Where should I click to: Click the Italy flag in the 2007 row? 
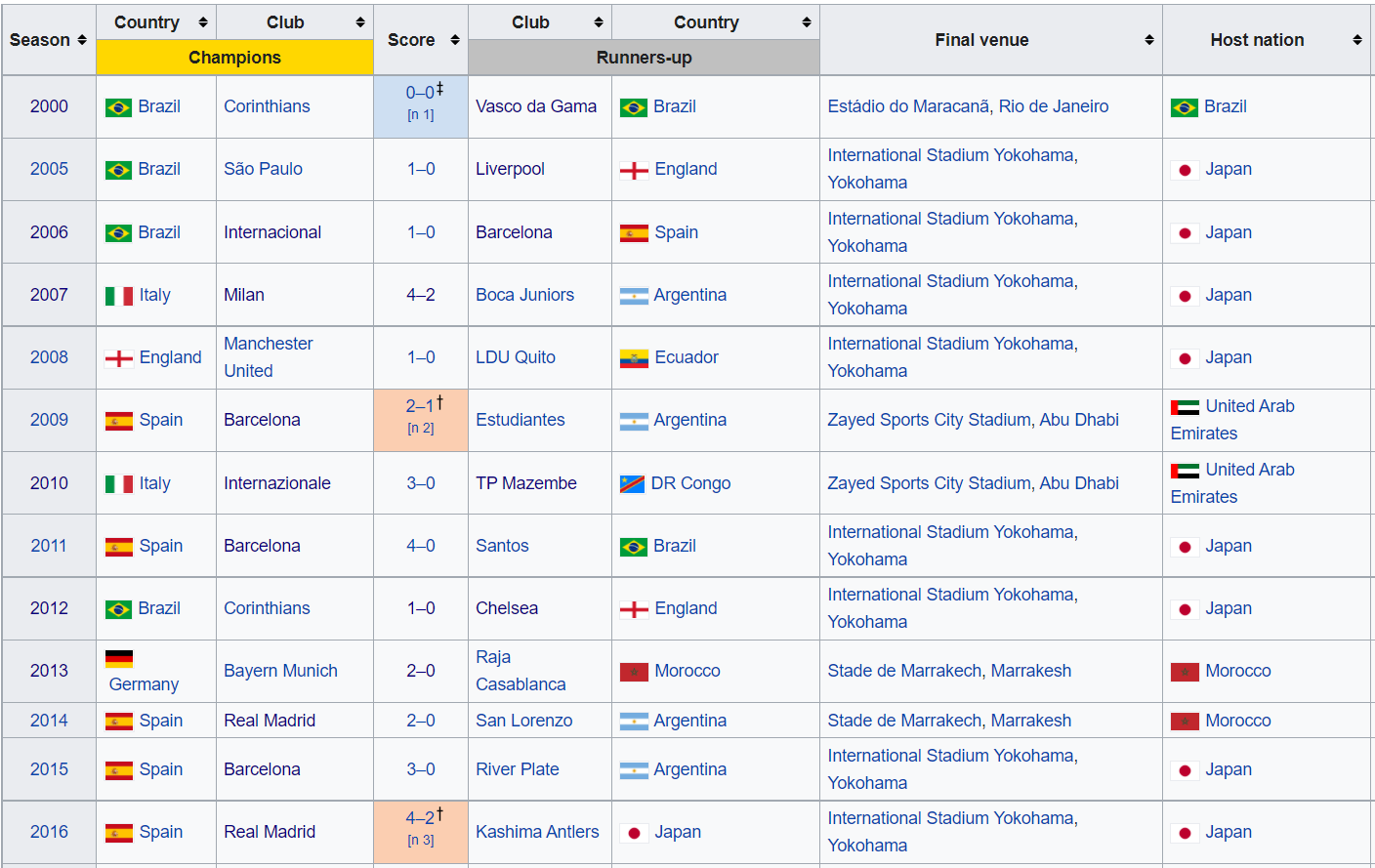(119, 296)
